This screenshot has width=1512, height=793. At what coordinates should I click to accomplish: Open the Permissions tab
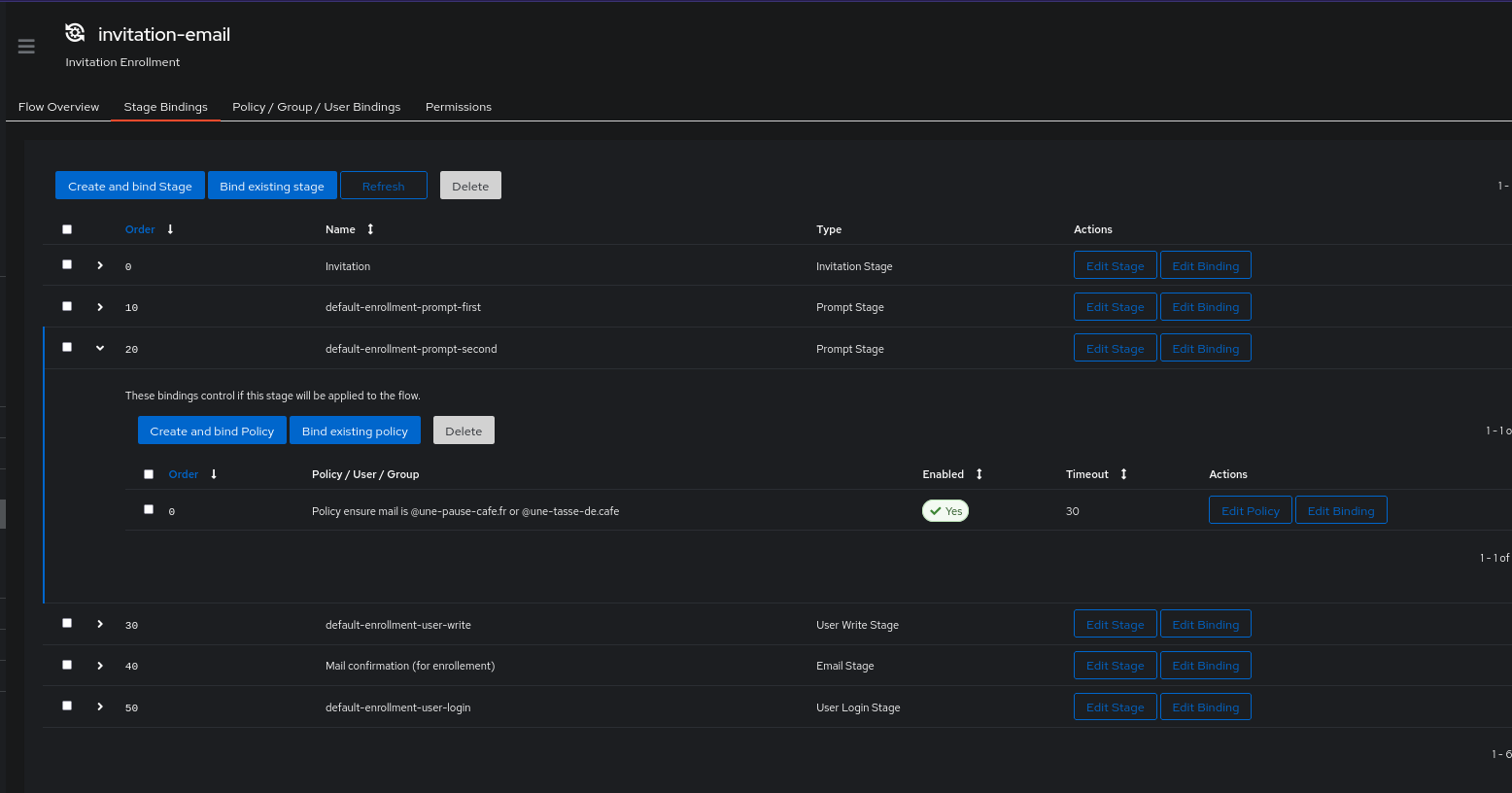459,107
